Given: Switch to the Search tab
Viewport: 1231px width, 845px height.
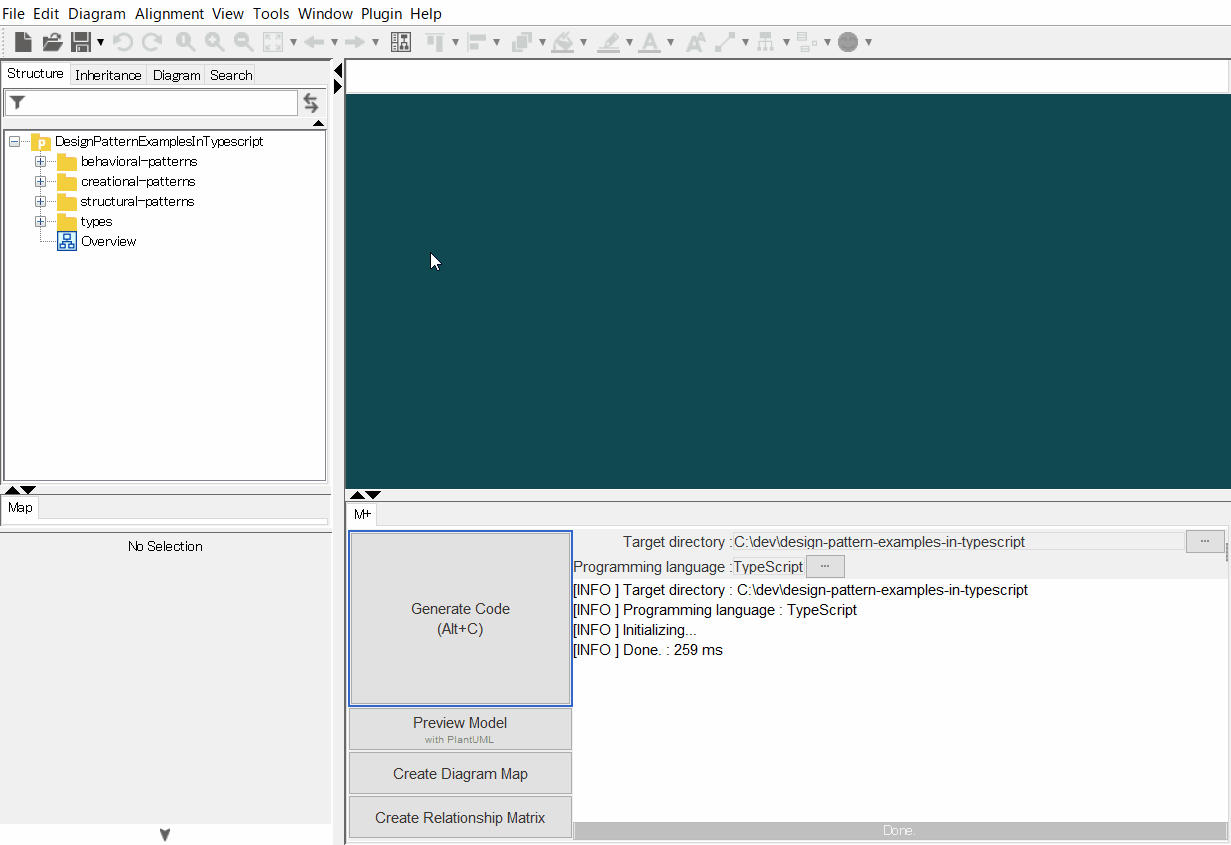Looking at the screenshot, I should coord(231,75).
